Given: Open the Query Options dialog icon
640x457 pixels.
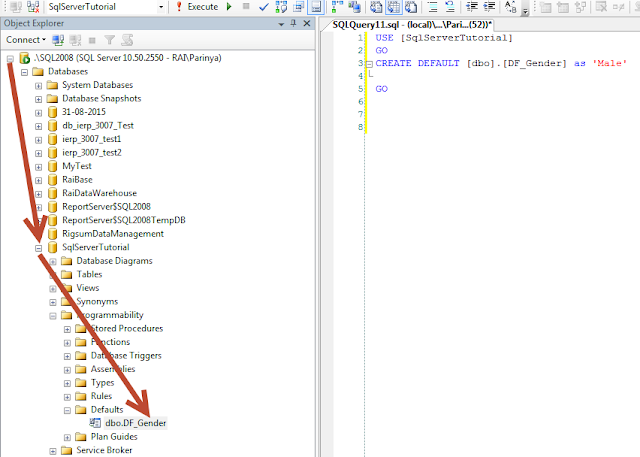Looking at the screenshot, I should [299, 7].
